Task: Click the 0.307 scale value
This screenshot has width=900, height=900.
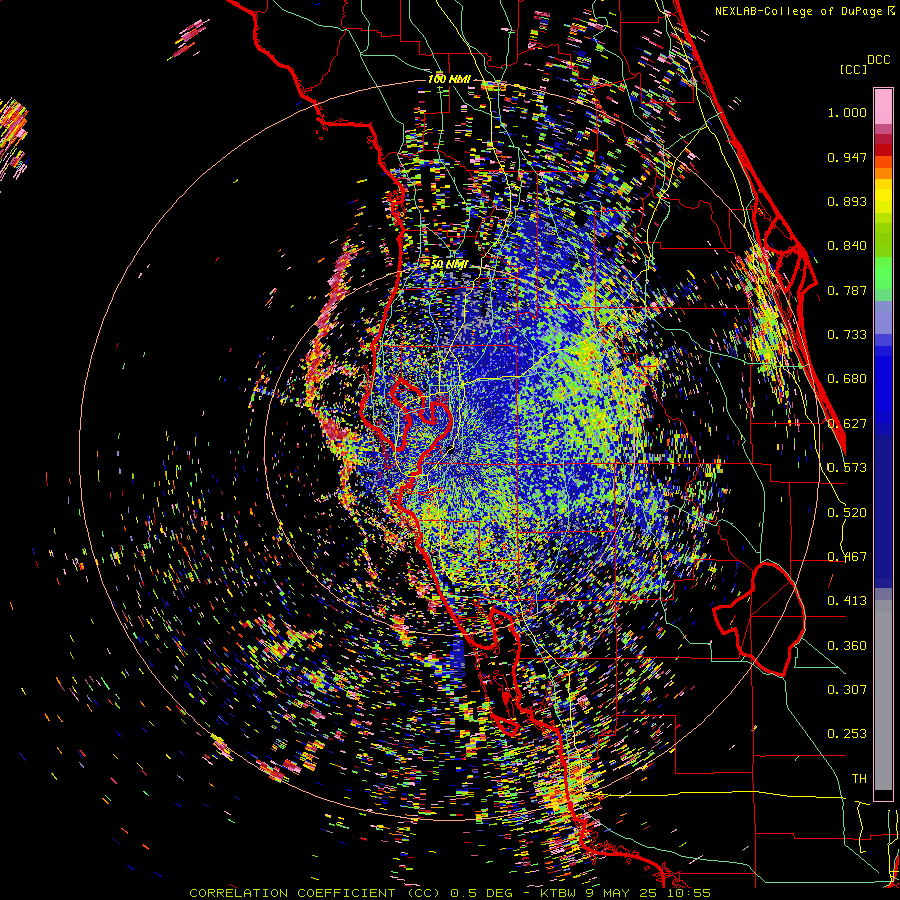Action: click(x=847, y=690)
